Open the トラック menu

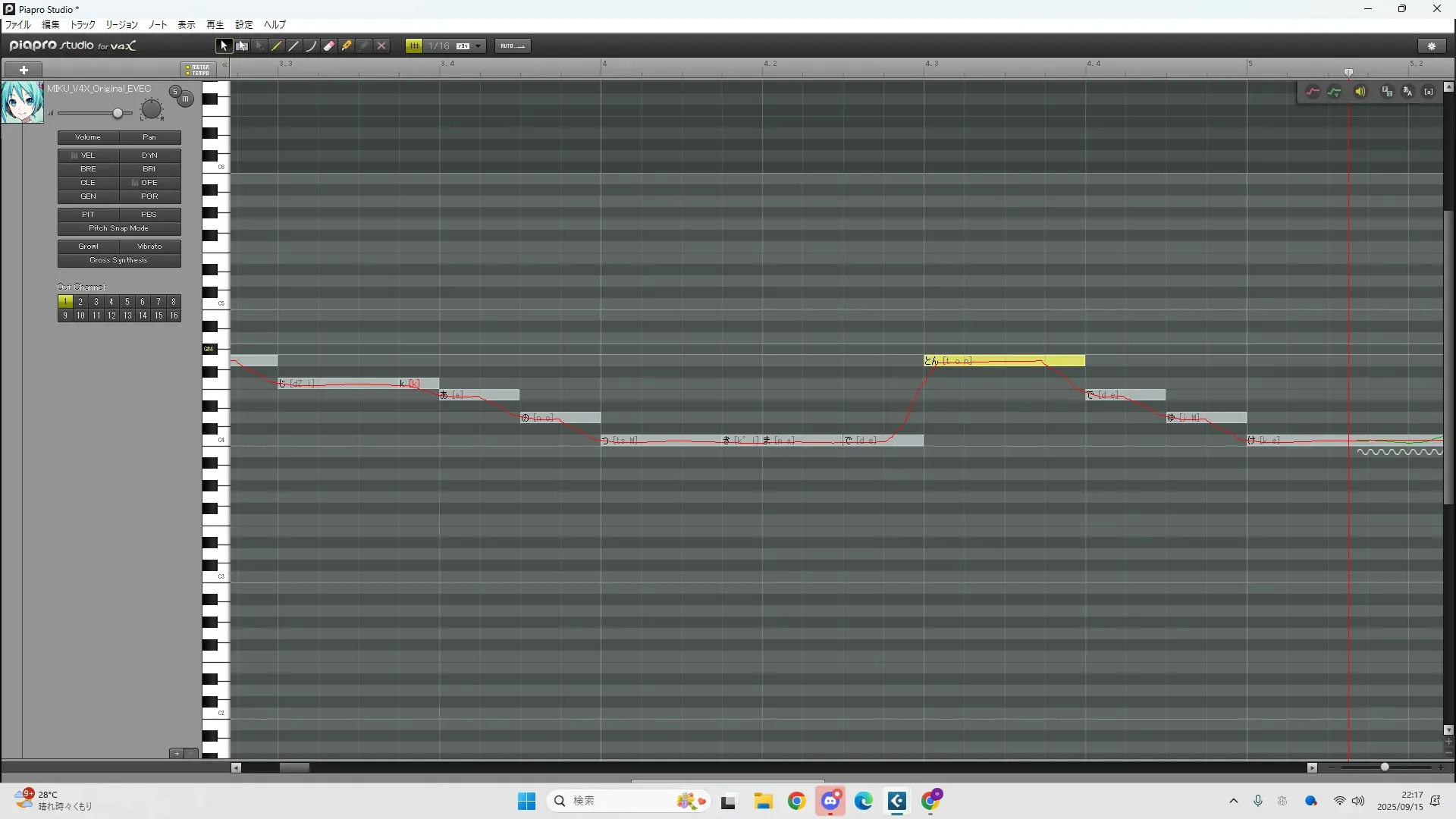[83, 25]
